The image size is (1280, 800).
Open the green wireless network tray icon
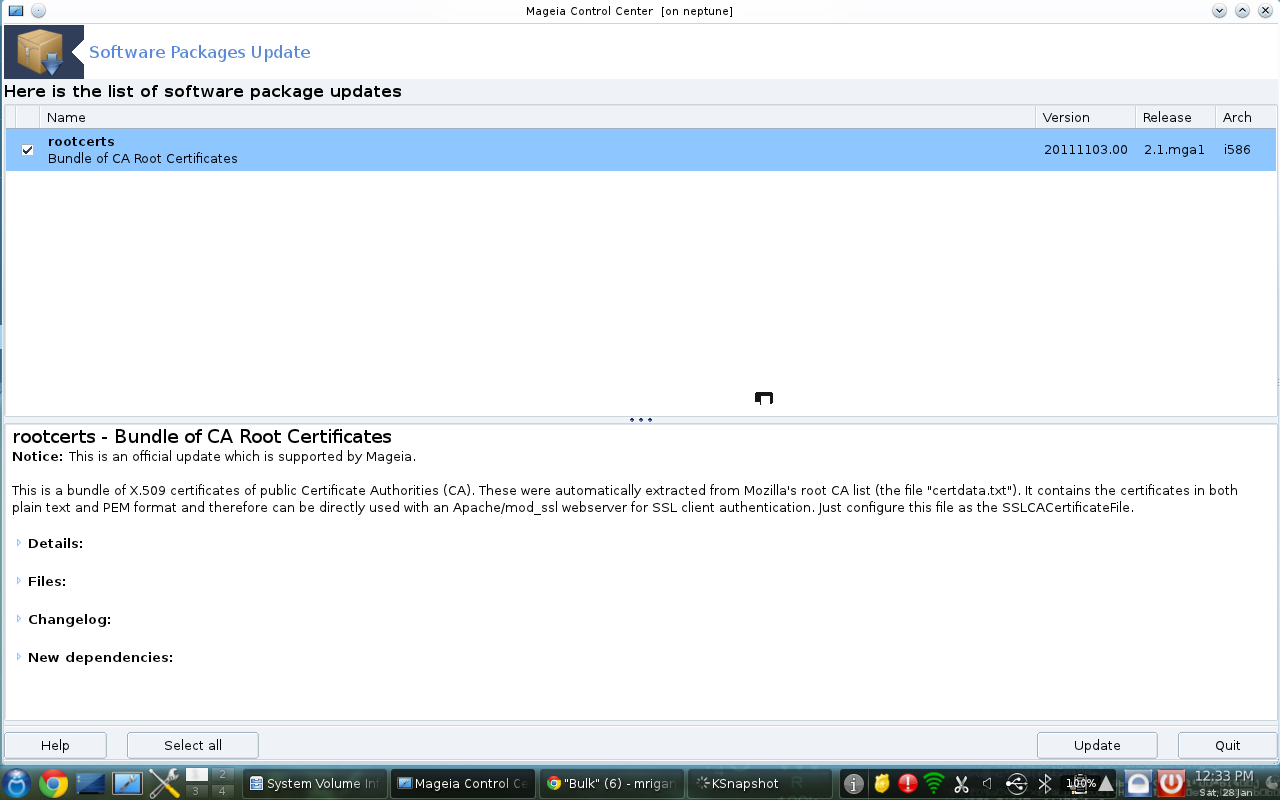pyautogui.click(x=934, y=784)
